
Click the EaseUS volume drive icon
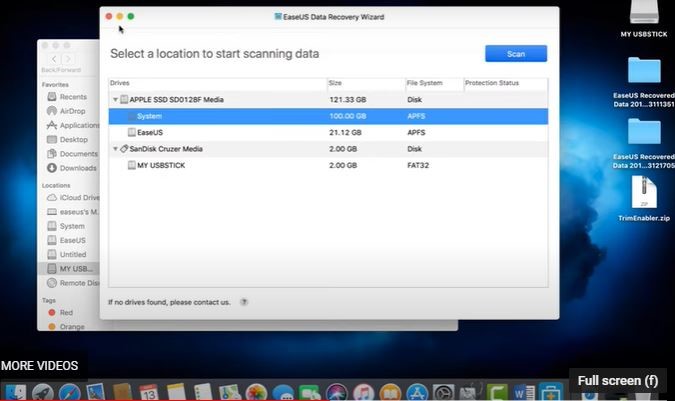pos(132,133)
